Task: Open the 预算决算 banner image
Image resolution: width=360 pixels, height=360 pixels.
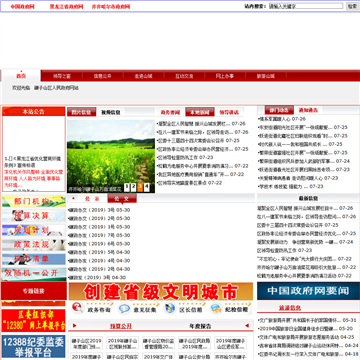Action: (x=34, y=216)
